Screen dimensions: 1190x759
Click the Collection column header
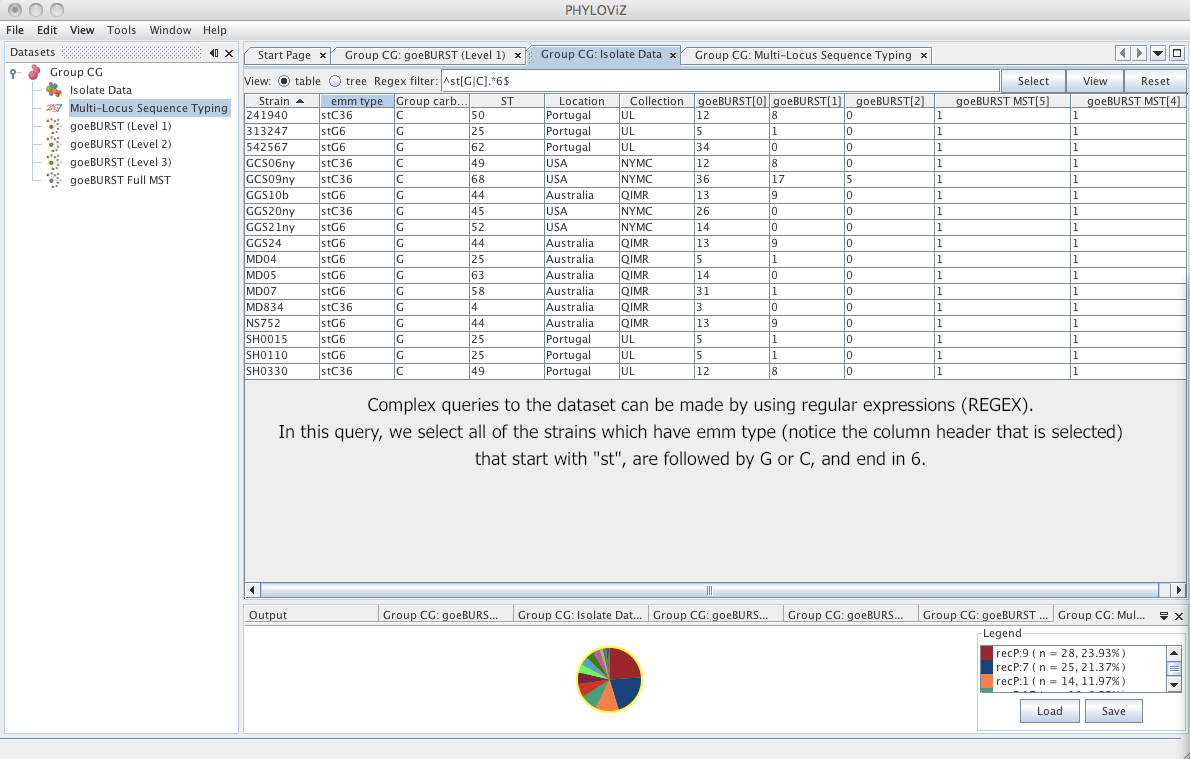656,101
